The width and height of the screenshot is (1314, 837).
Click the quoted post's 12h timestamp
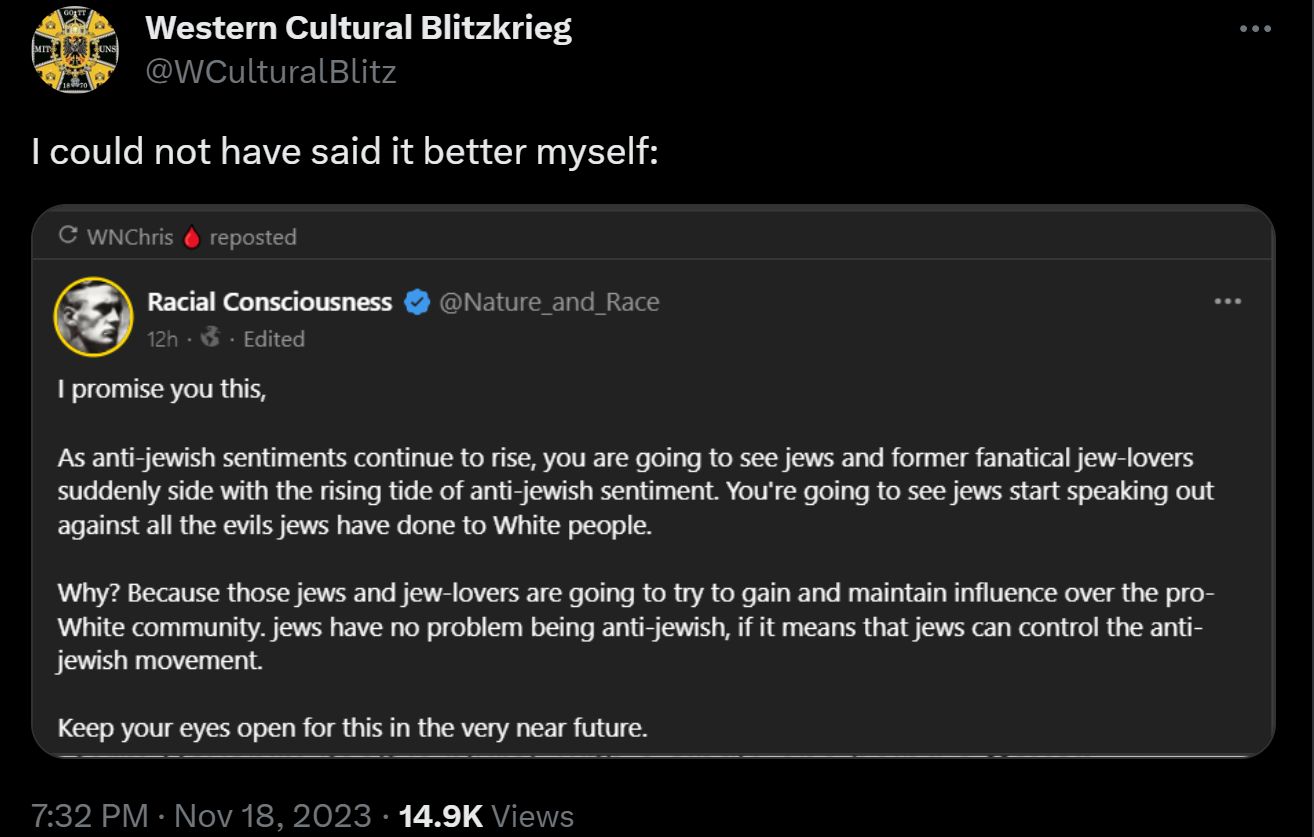tap(162, 339)
